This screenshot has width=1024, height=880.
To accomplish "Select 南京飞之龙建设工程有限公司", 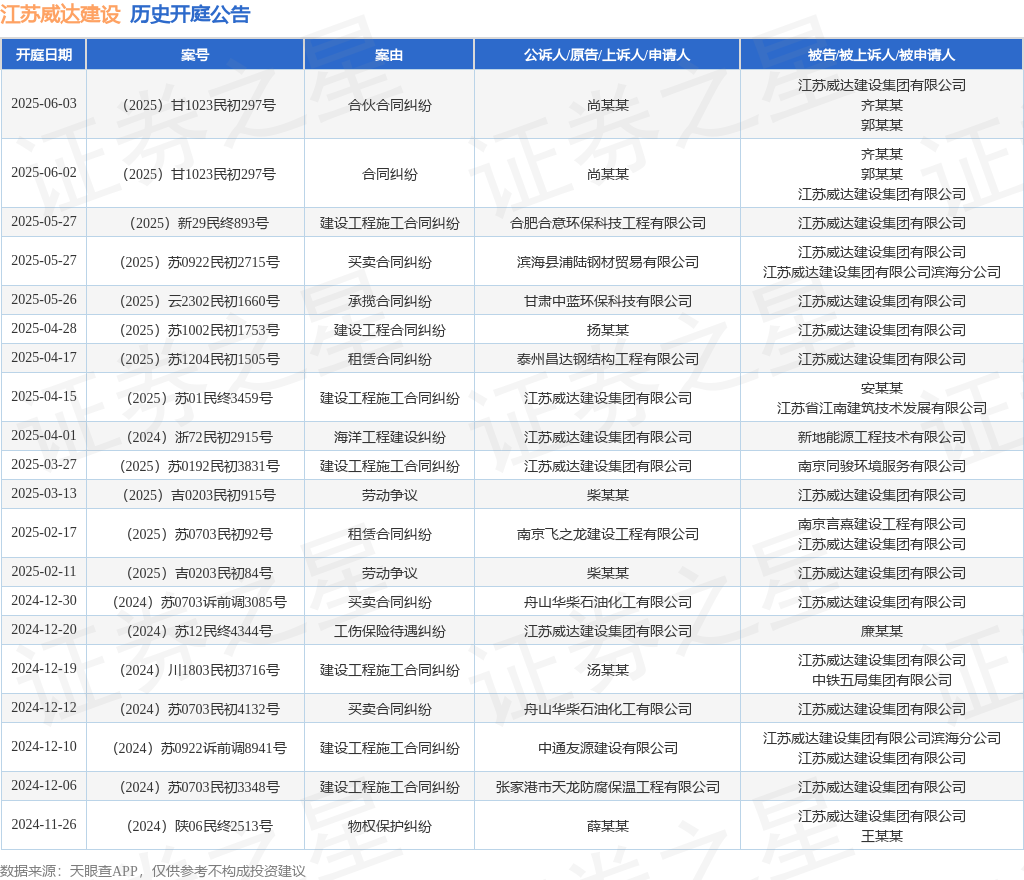I will [607, 534].
